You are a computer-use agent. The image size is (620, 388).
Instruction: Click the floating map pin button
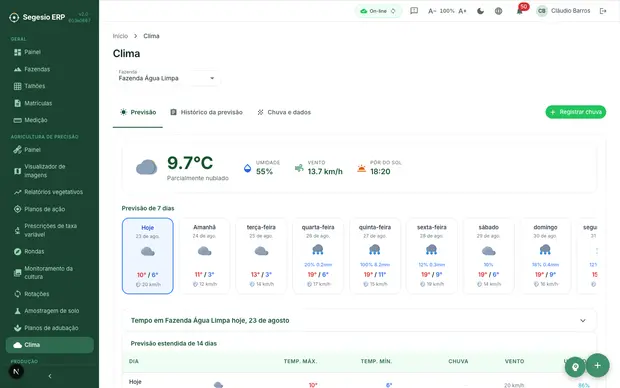pyautogui.click(x=575, y=367)
